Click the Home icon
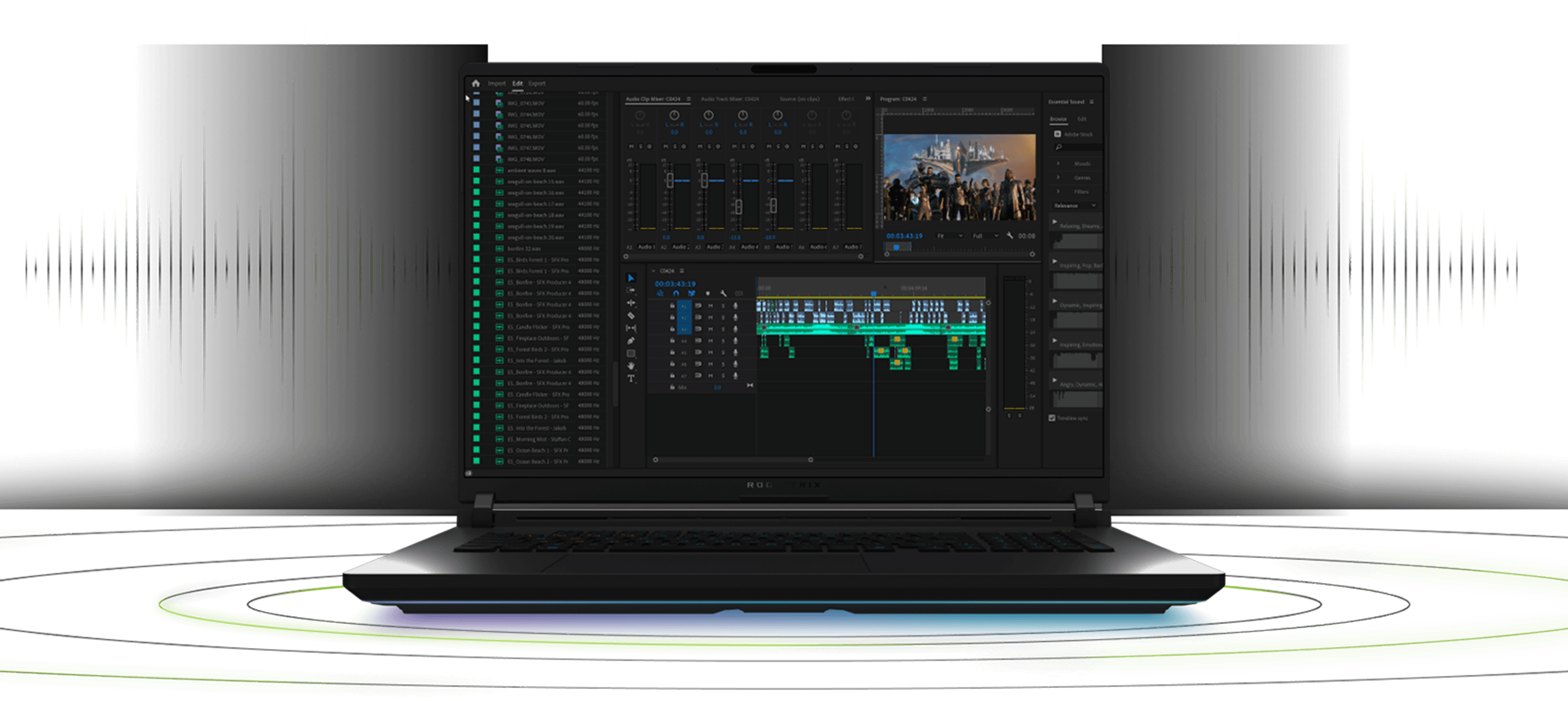This screenshot has height=701, width=1568. (x=476, y=84)
